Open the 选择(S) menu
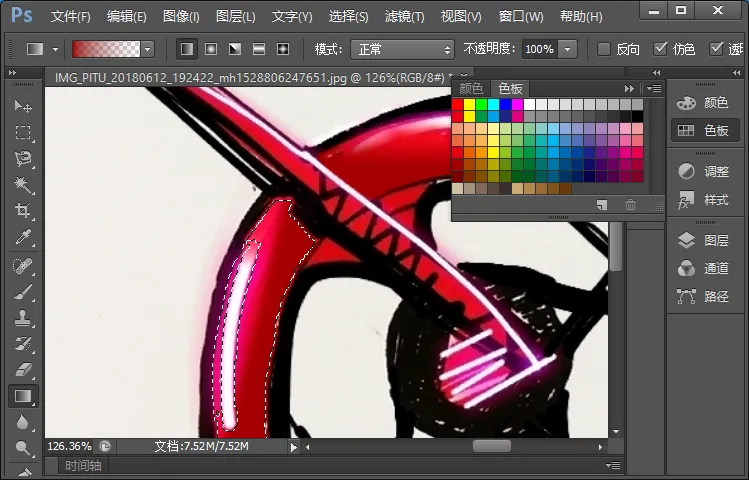The width and height of the screenshot is (749, 480). pyautogui.click(x=348, y=17)
